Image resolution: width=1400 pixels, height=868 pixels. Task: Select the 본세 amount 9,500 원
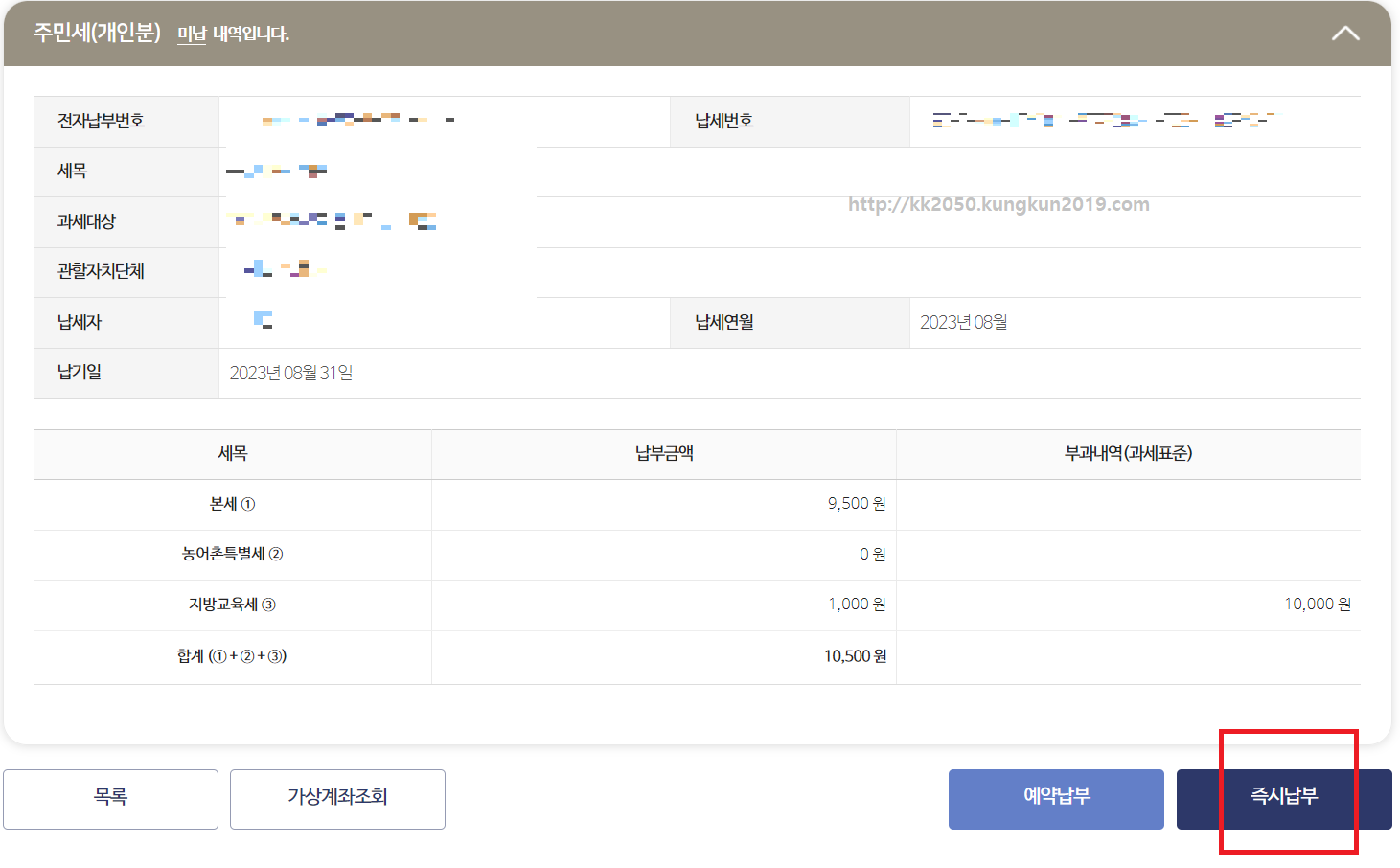point(857,503)
